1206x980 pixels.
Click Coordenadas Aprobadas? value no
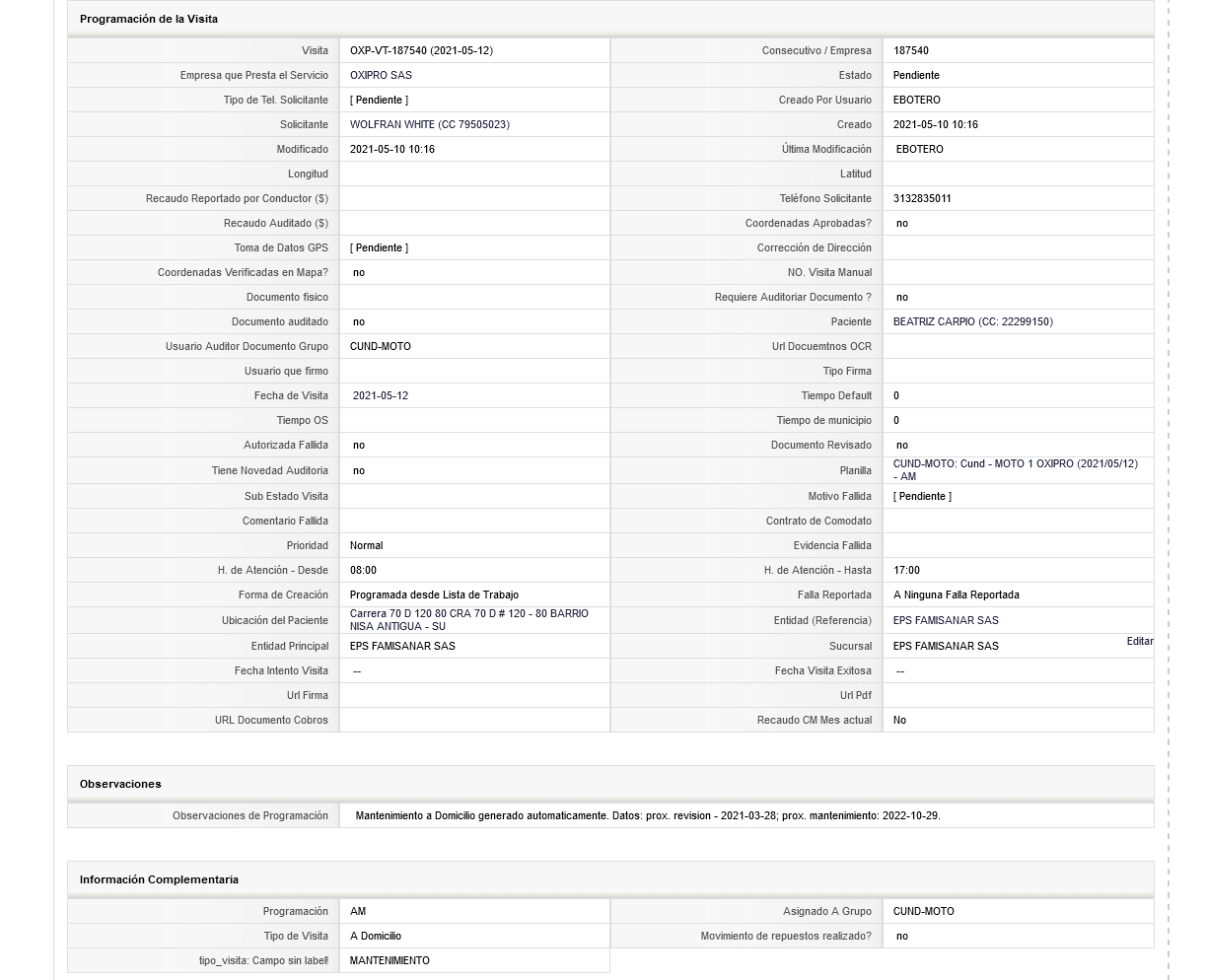pos(902,223)
